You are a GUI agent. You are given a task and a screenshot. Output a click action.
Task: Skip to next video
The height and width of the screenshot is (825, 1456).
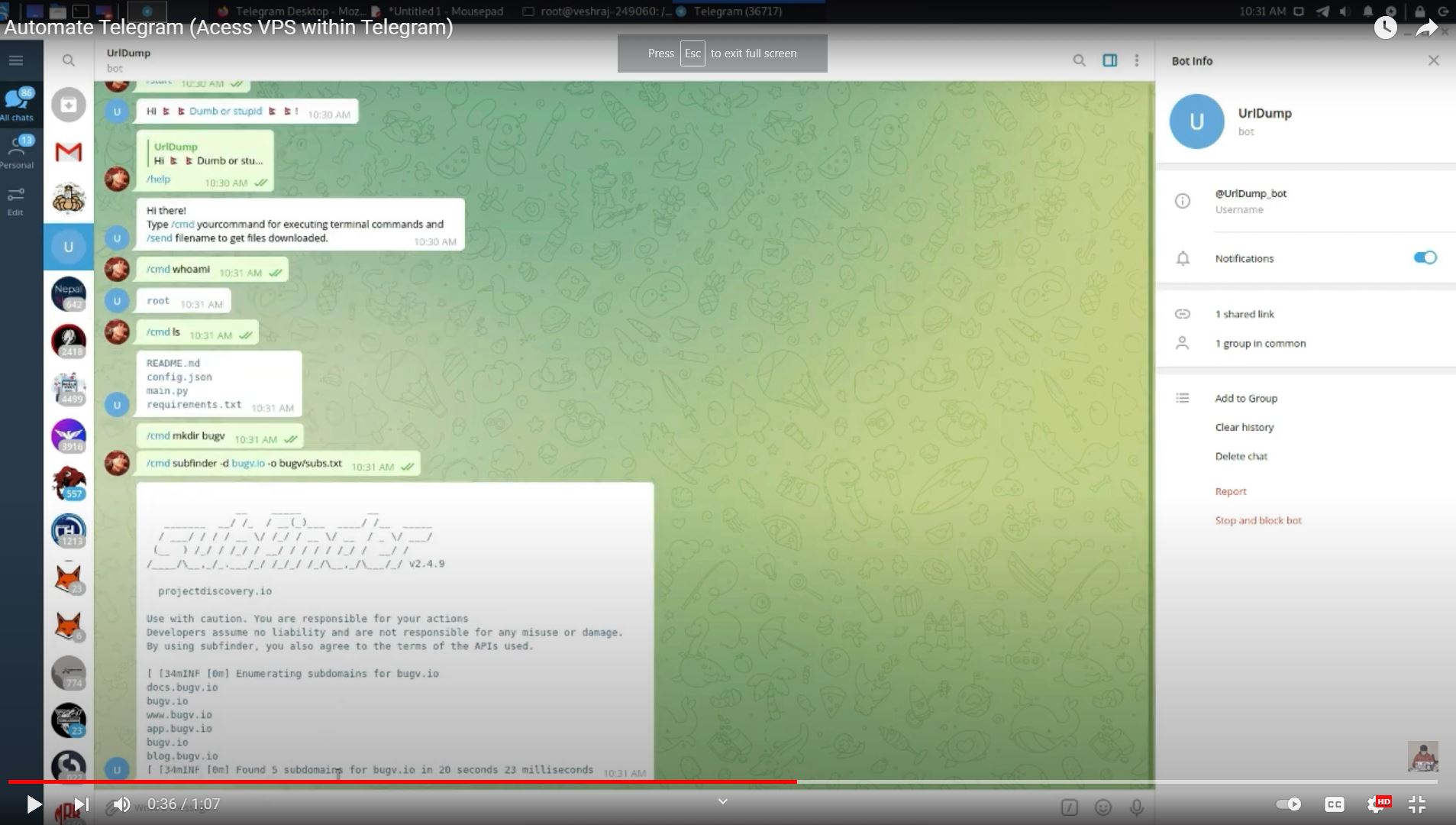(x=81, y=804)
